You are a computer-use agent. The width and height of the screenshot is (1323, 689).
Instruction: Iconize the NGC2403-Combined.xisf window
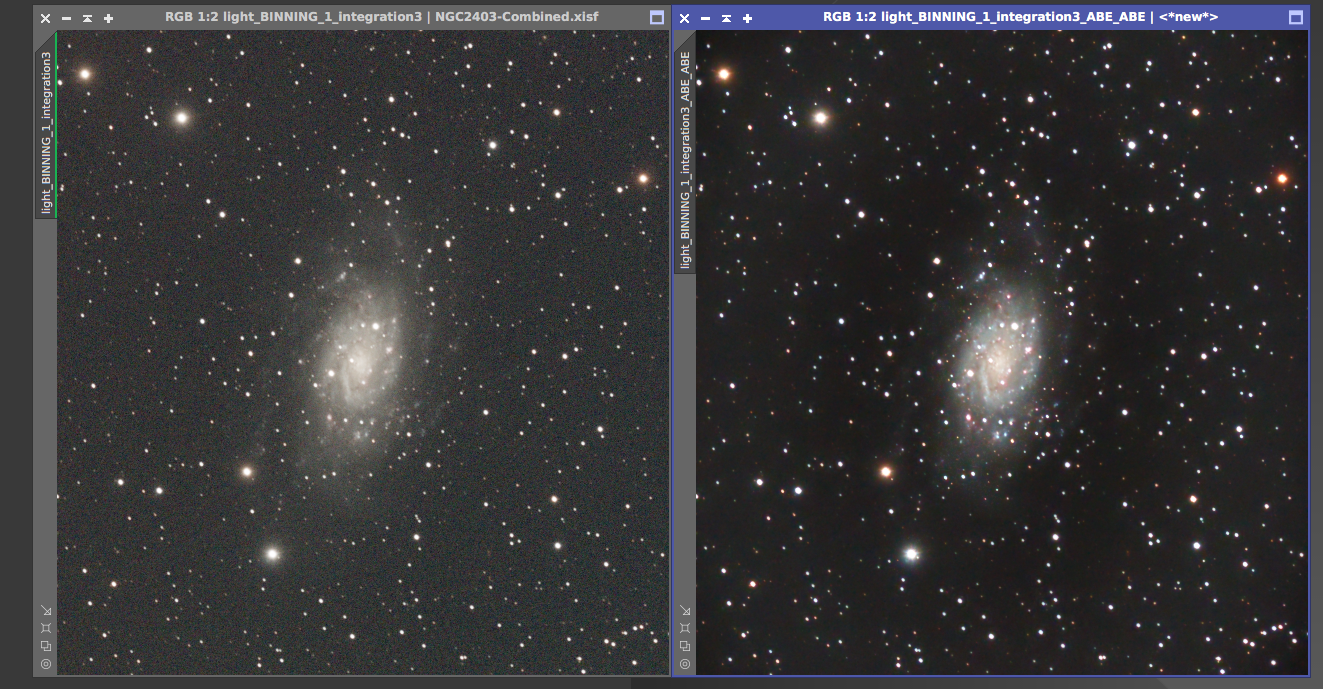pos(66,18)
